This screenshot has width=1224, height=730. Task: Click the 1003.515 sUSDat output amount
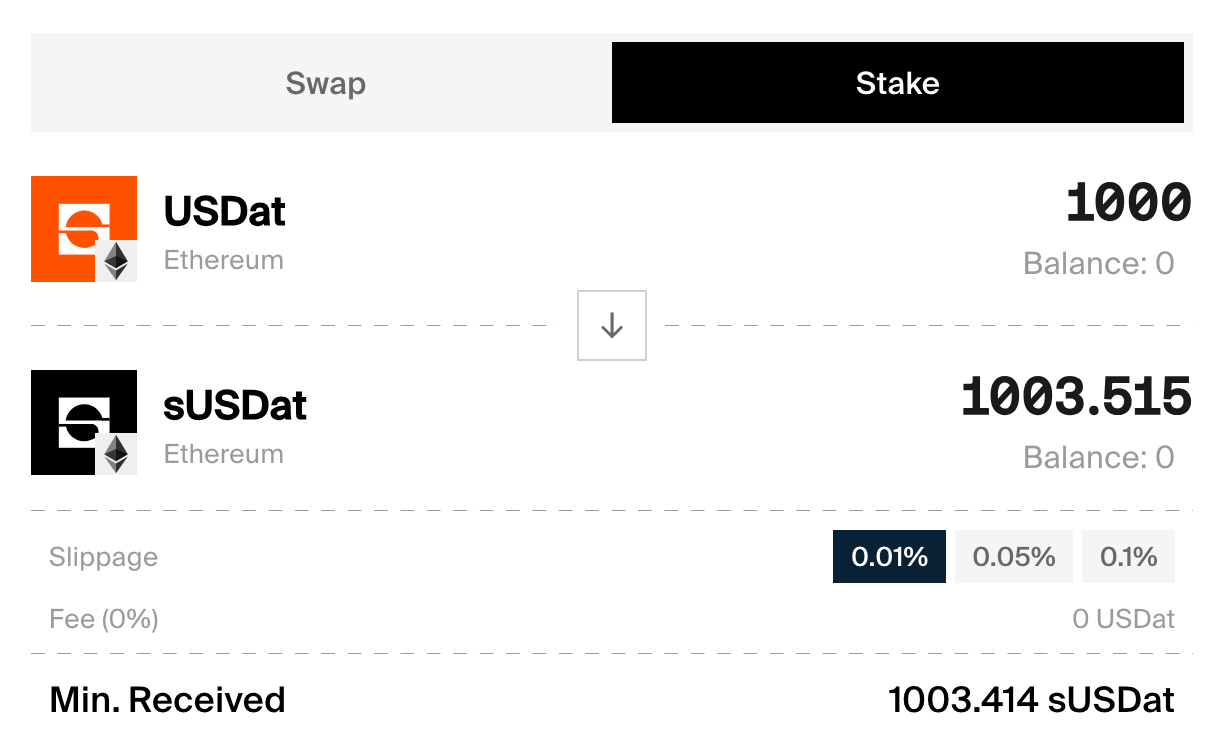tap(1076, 397)
